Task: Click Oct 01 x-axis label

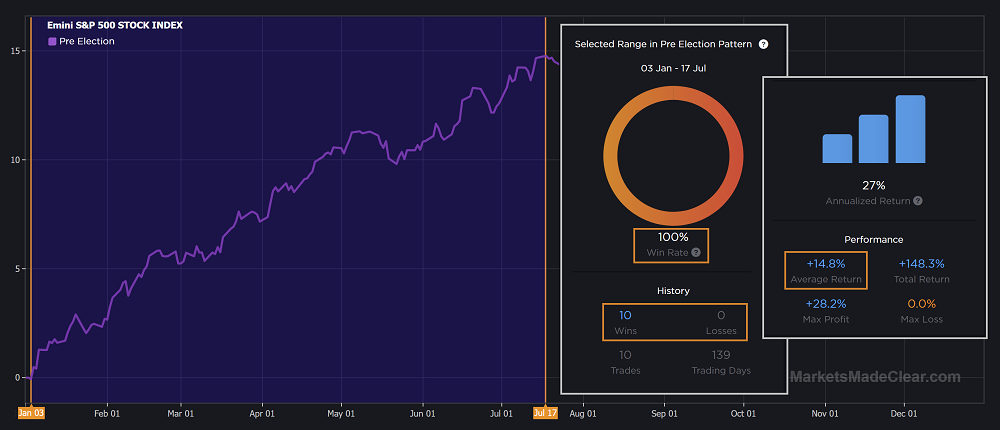Action: [743, 413]
